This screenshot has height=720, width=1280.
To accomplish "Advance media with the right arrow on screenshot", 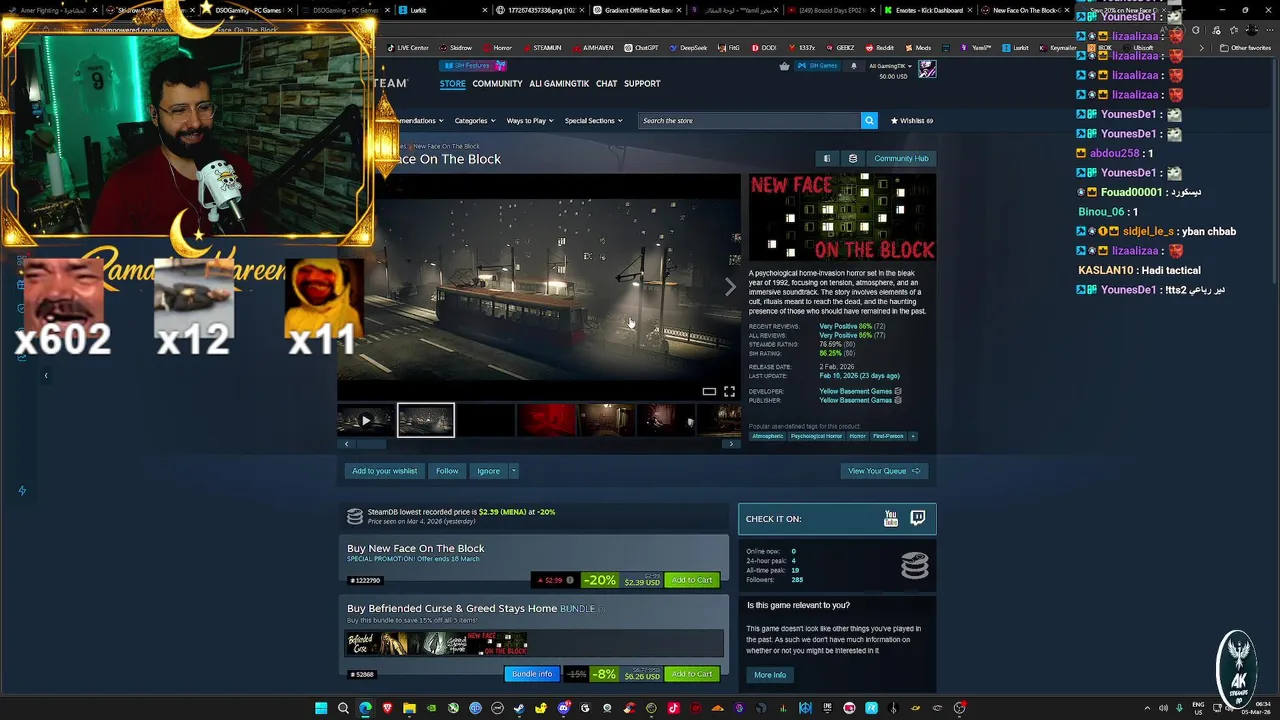I will (x=730, y=287).
